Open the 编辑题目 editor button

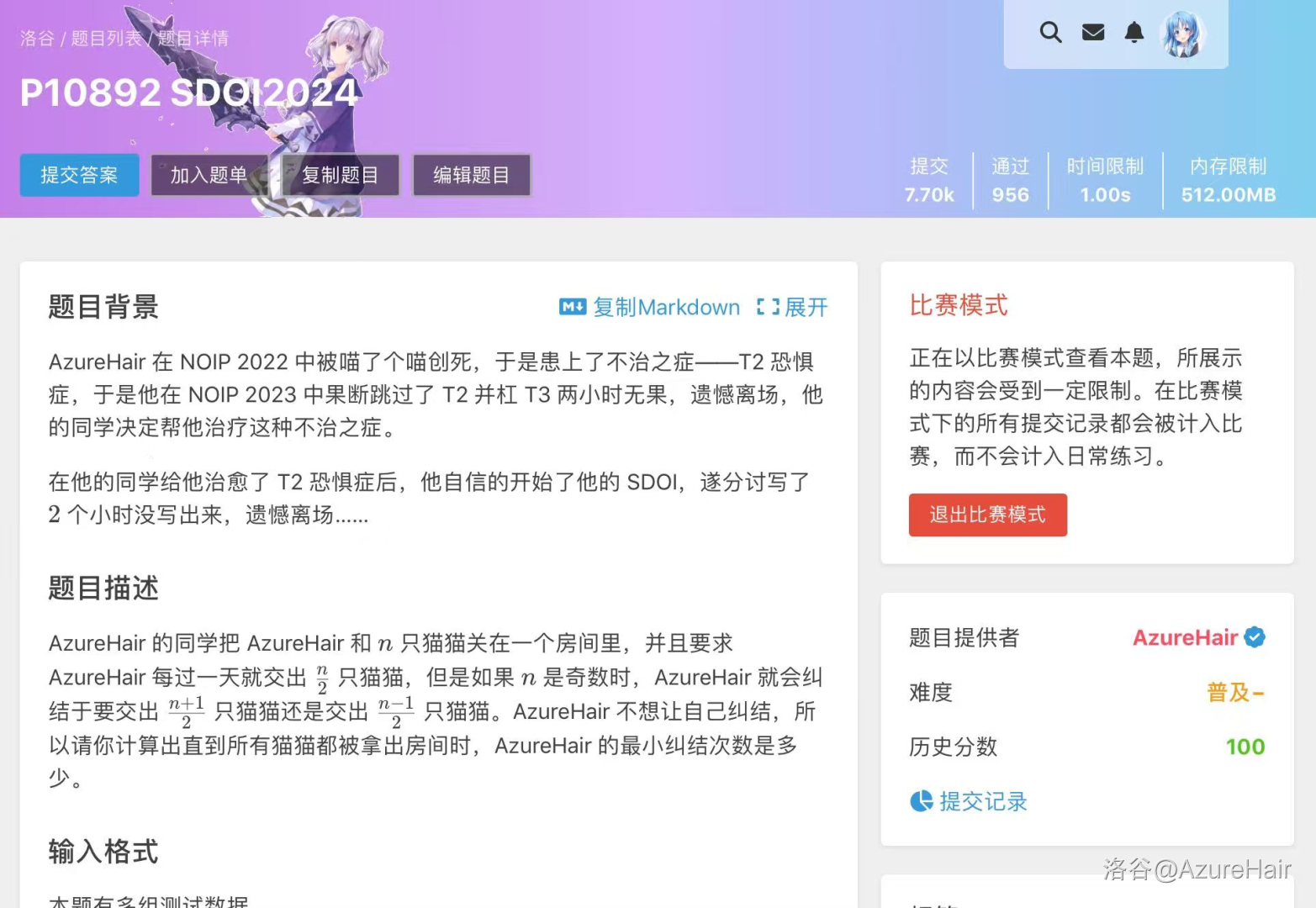pyautogui.click(x=471, y=175)
